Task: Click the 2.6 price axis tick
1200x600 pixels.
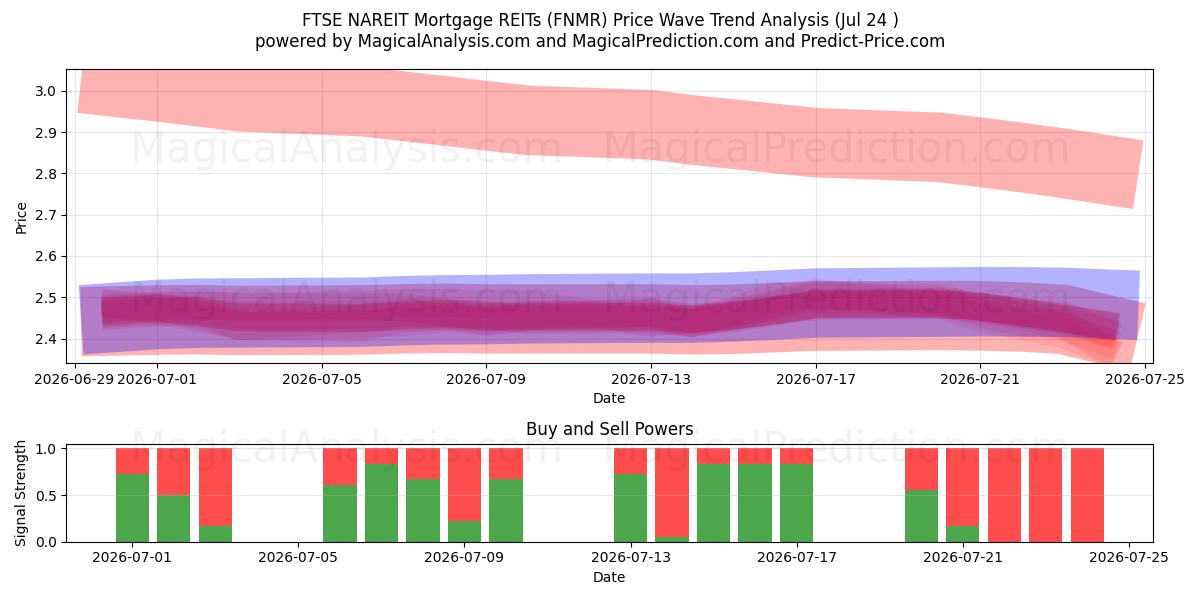Action: pyautogui.click(x=46, y=257)
